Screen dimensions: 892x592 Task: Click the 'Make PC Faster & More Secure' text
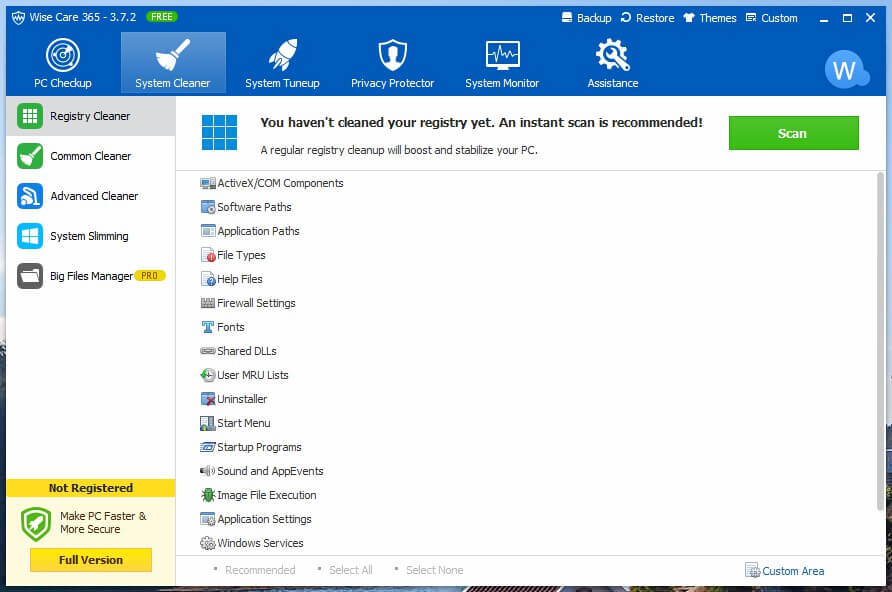click(x=103, y=523)
